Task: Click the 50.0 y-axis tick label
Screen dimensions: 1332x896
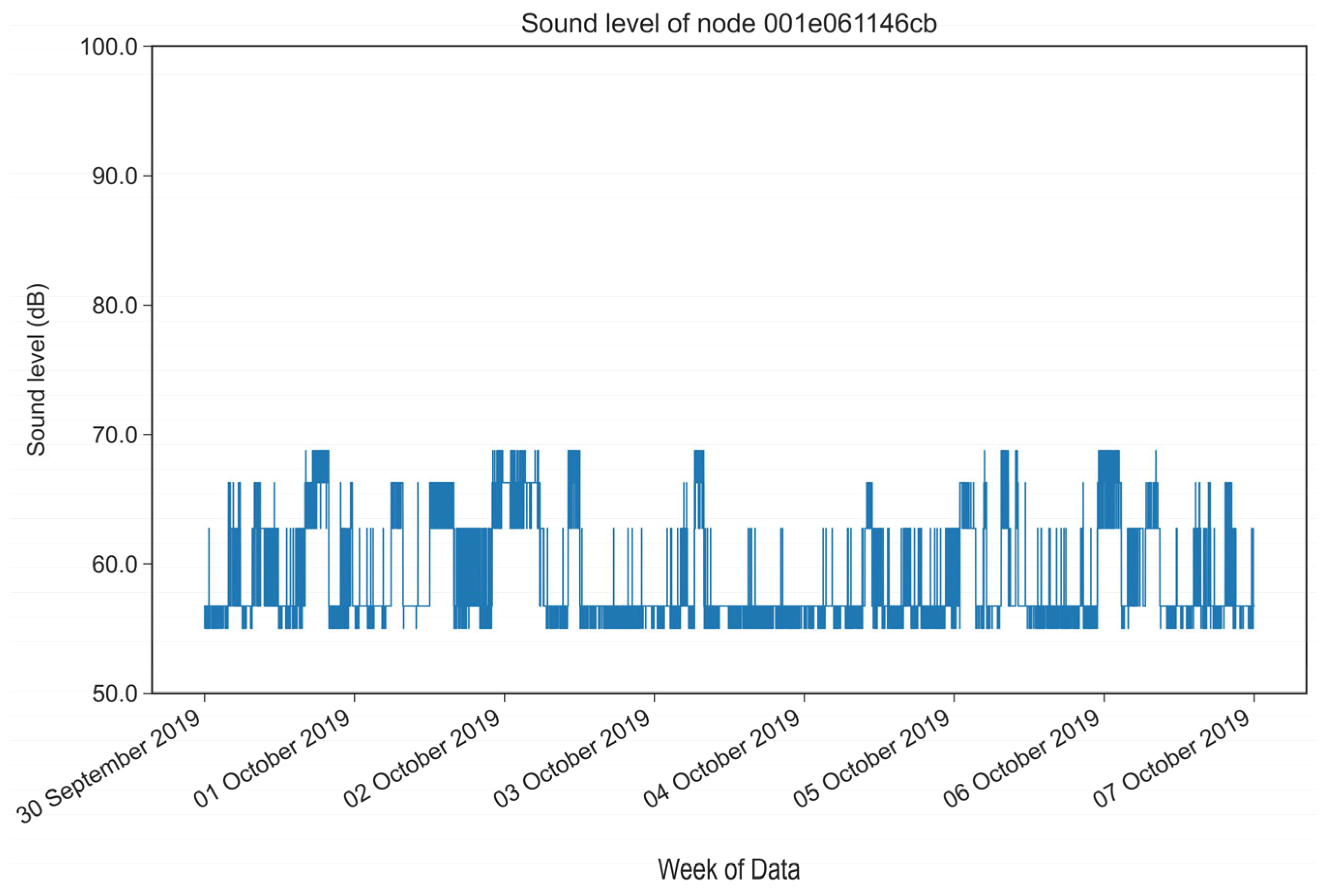Action: 115,694
